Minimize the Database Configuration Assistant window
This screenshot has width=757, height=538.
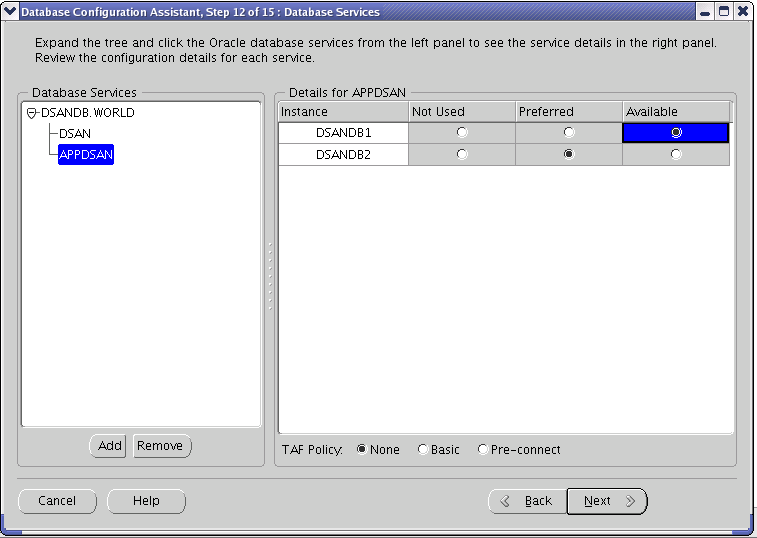pos(705,11)
